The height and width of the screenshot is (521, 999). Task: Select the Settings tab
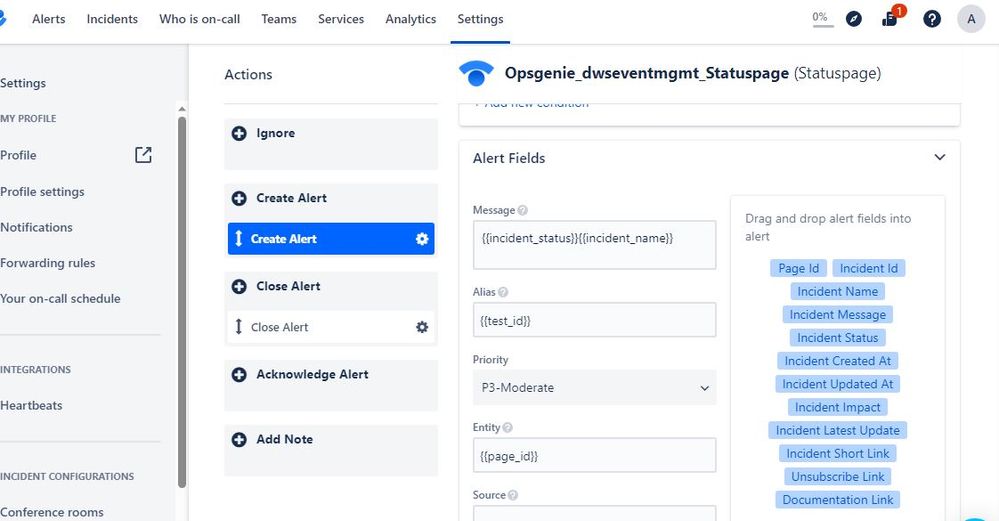coord(480,19)
